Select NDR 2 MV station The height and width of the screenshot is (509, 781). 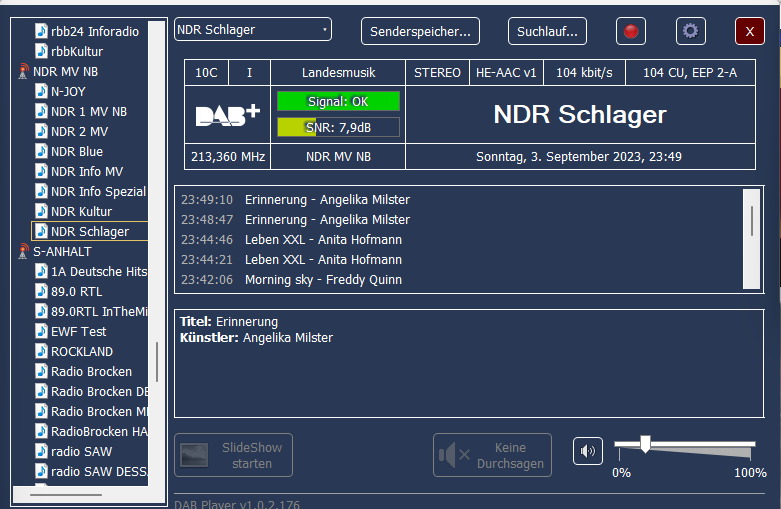(x=79, y=131)
